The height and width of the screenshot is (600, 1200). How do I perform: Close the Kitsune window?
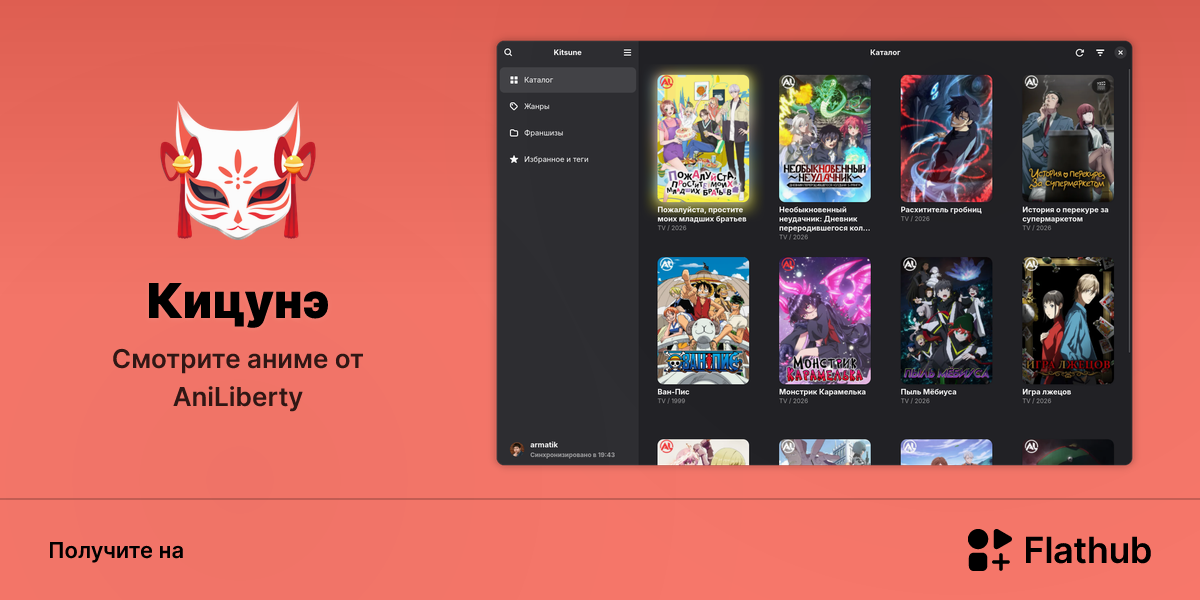(1120, 52)
